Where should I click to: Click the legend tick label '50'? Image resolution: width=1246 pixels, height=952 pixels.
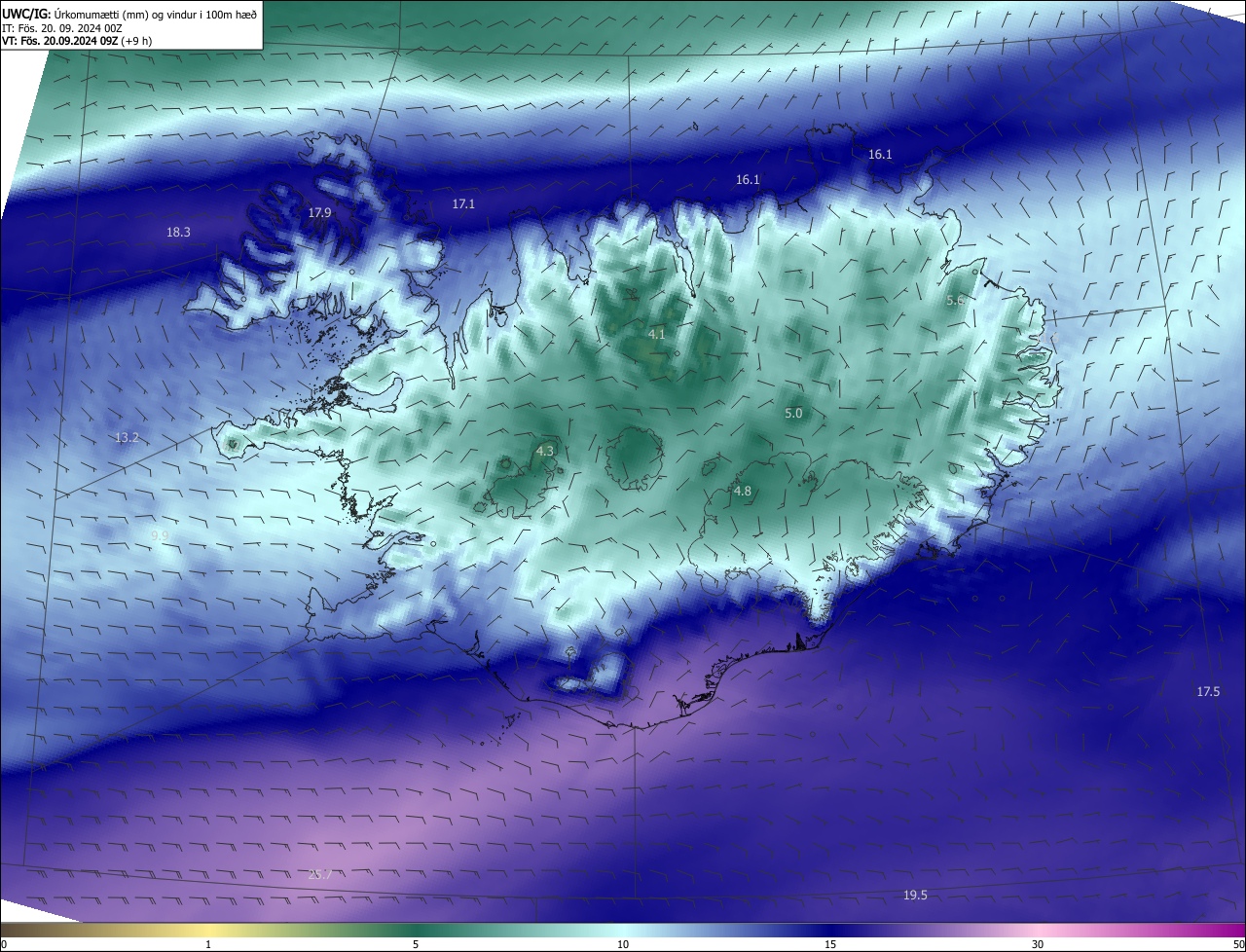coord(1238,944)
